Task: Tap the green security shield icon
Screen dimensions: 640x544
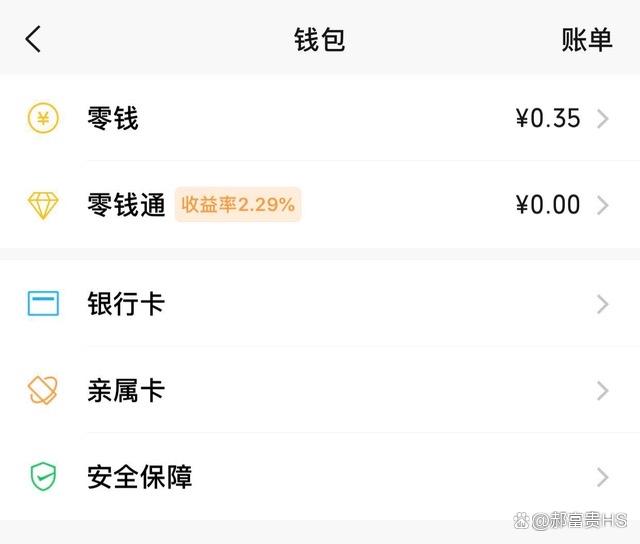Action: point(43,476)
